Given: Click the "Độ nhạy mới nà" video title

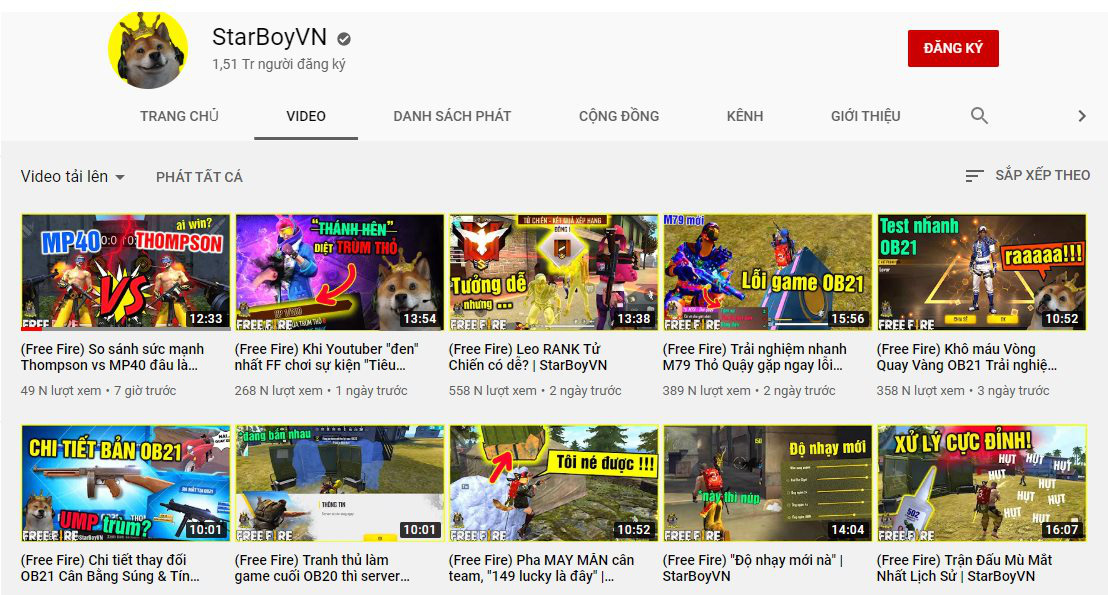Looking at the screenshot, I should (x=752, y=568).
